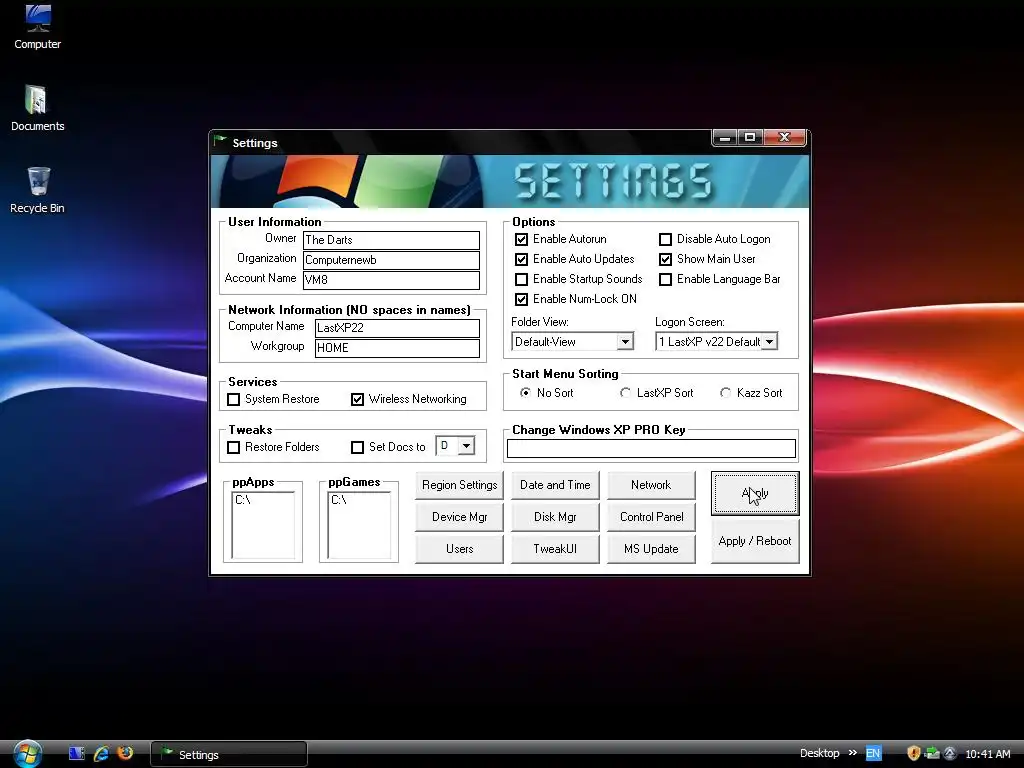Enable Language Bar checkbox
The image size is (1024, 768).
(x=665, y=280)
